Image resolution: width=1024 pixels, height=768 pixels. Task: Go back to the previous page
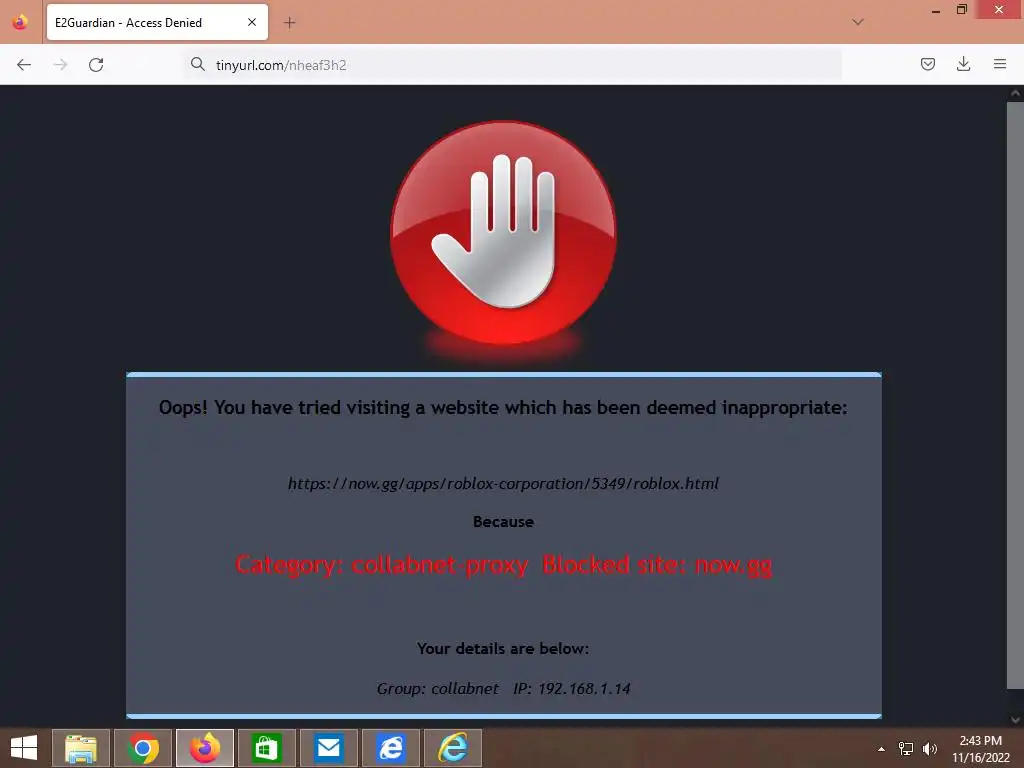pyautogui.click(x=24, y=65)
